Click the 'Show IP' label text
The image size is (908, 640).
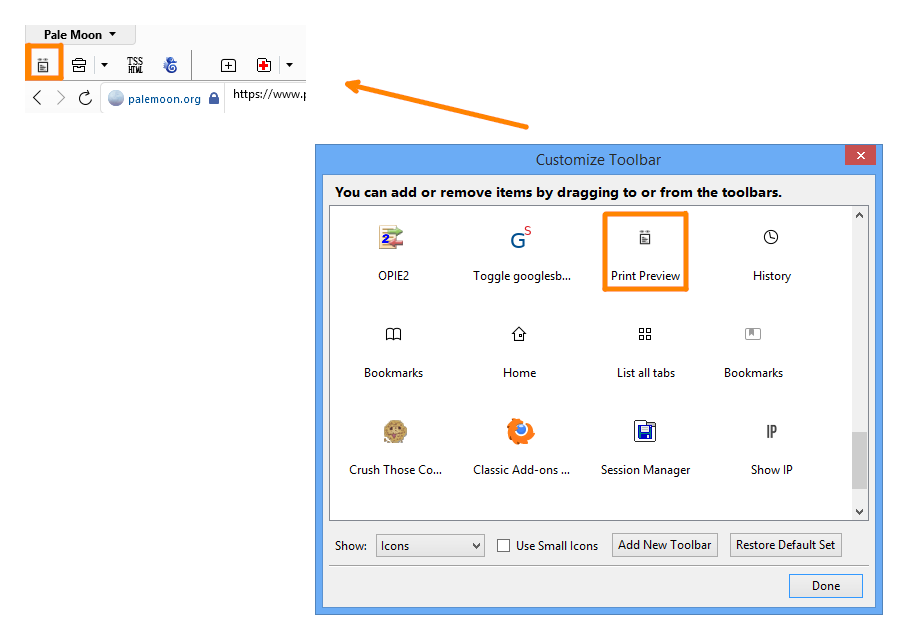pyautogui.click(x=771, y=470)
